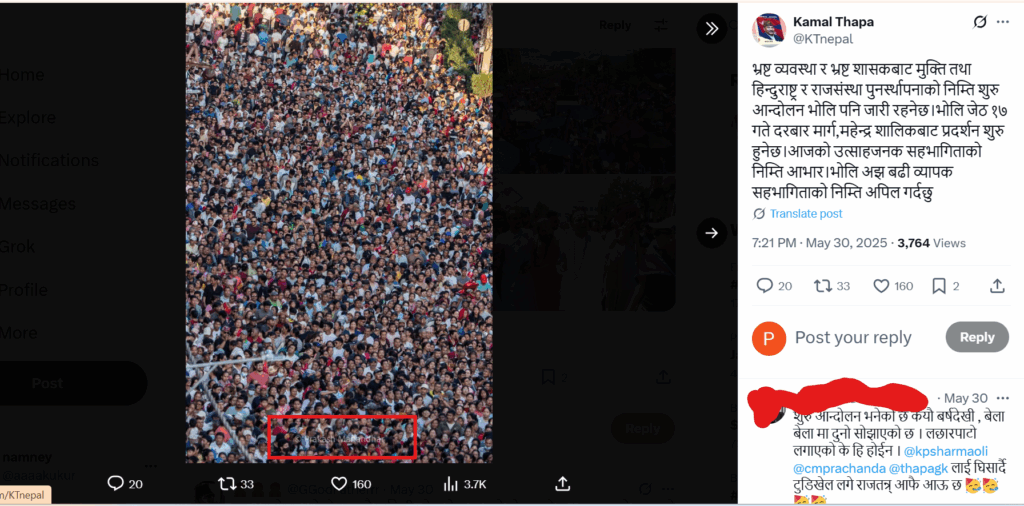Click the Translate post link

(806, 213)
